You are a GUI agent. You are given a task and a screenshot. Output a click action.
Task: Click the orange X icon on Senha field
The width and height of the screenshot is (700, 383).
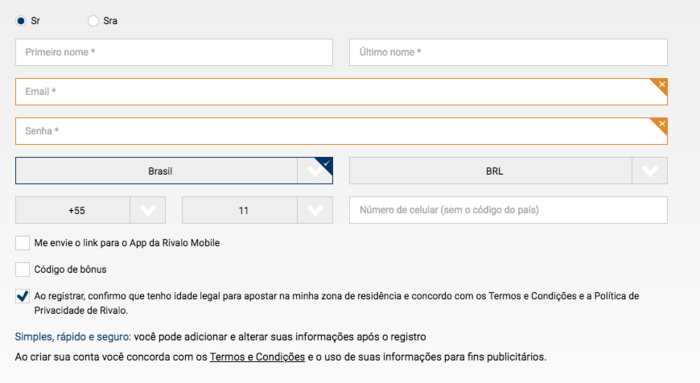point(662,124)
